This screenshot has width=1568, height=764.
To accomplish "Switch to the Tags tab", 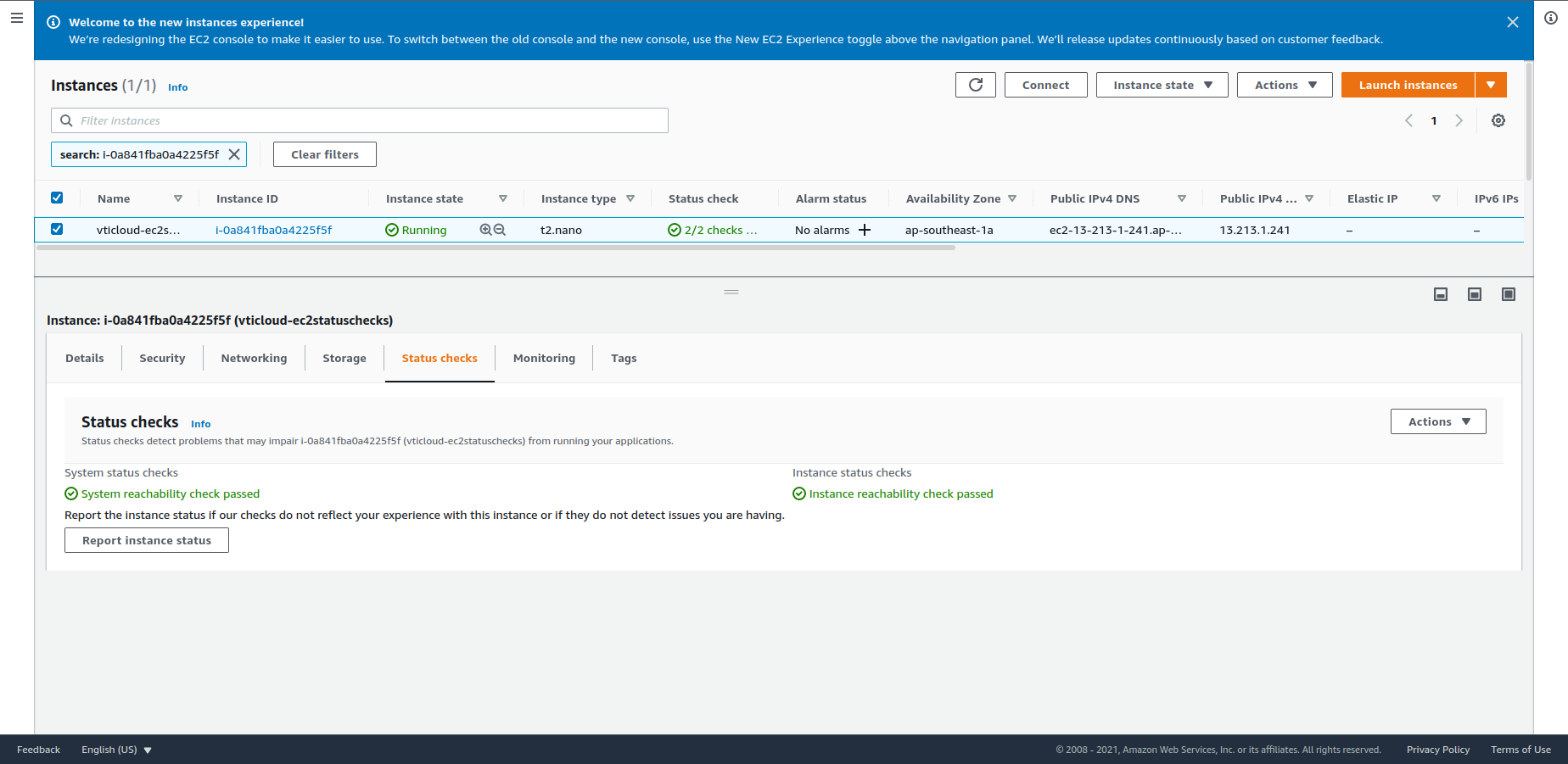I will point(624,358).
